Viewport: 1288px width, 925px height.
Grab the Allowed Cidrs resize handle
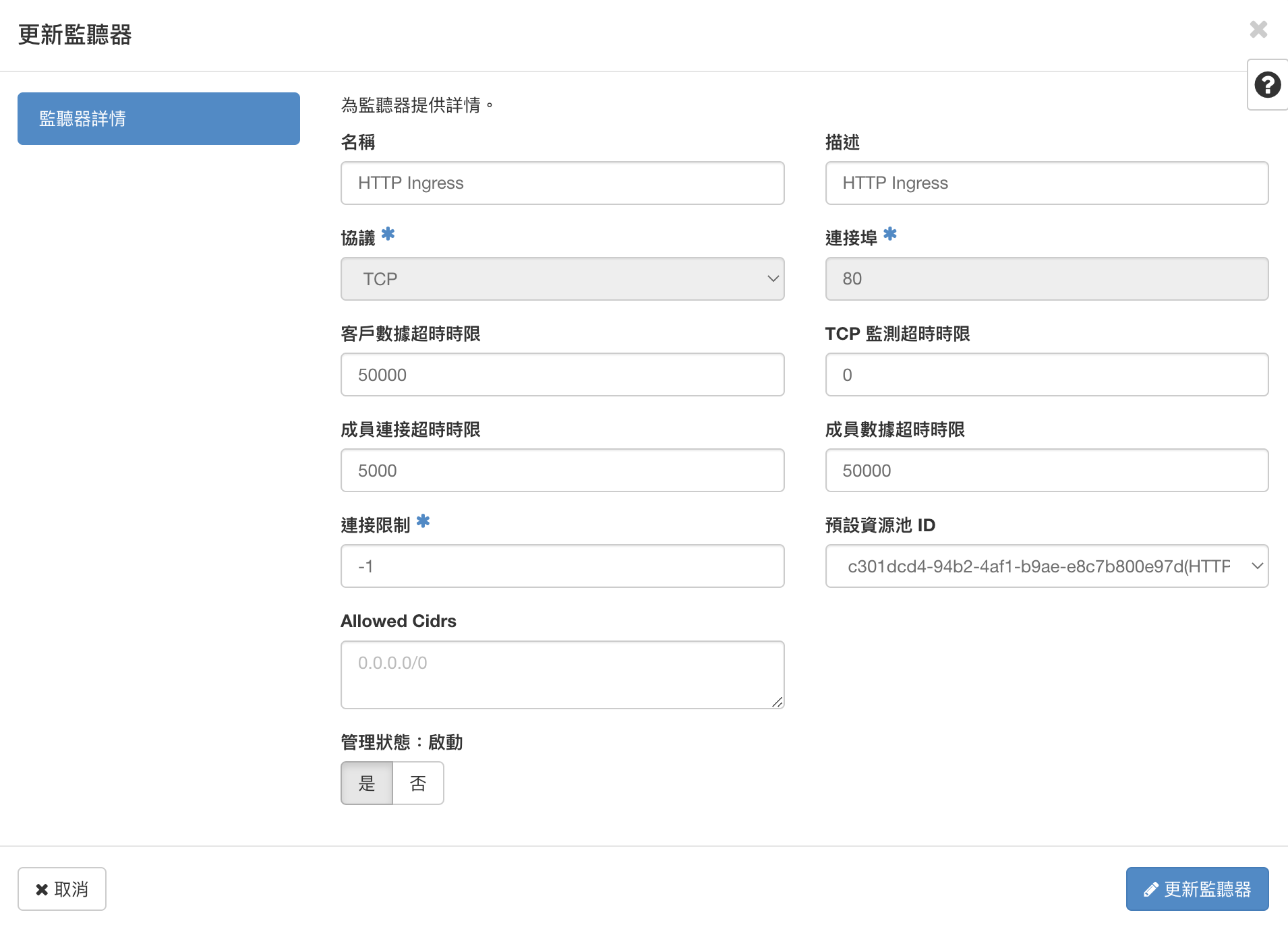[x=778, y=703]
